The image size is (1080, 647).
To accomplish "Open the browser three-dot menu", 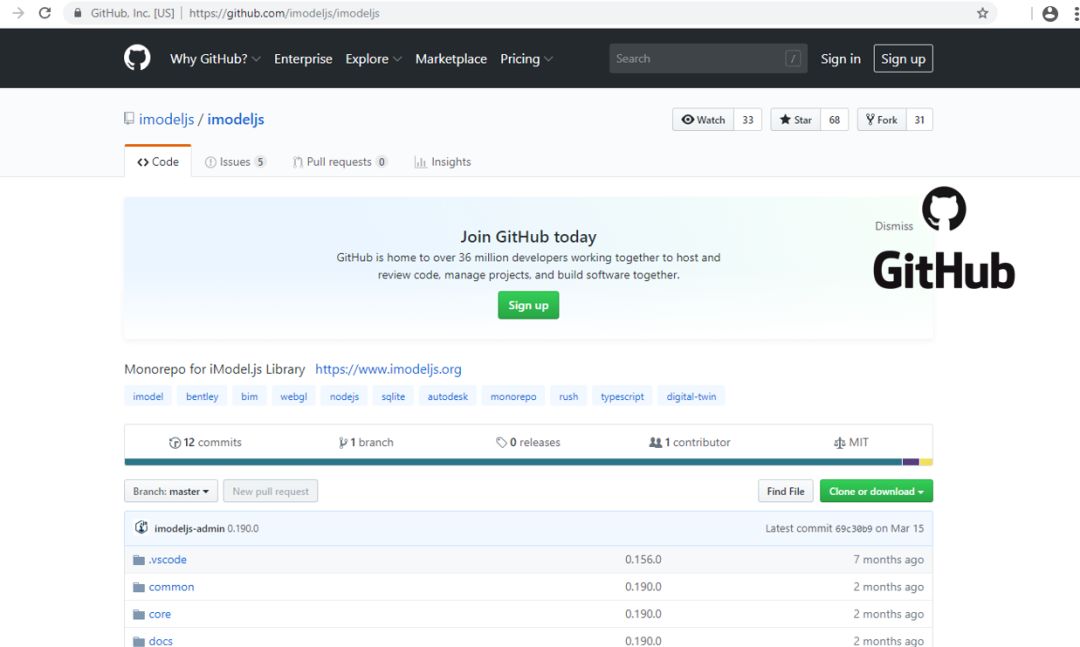I will [x=1075, y=13].
